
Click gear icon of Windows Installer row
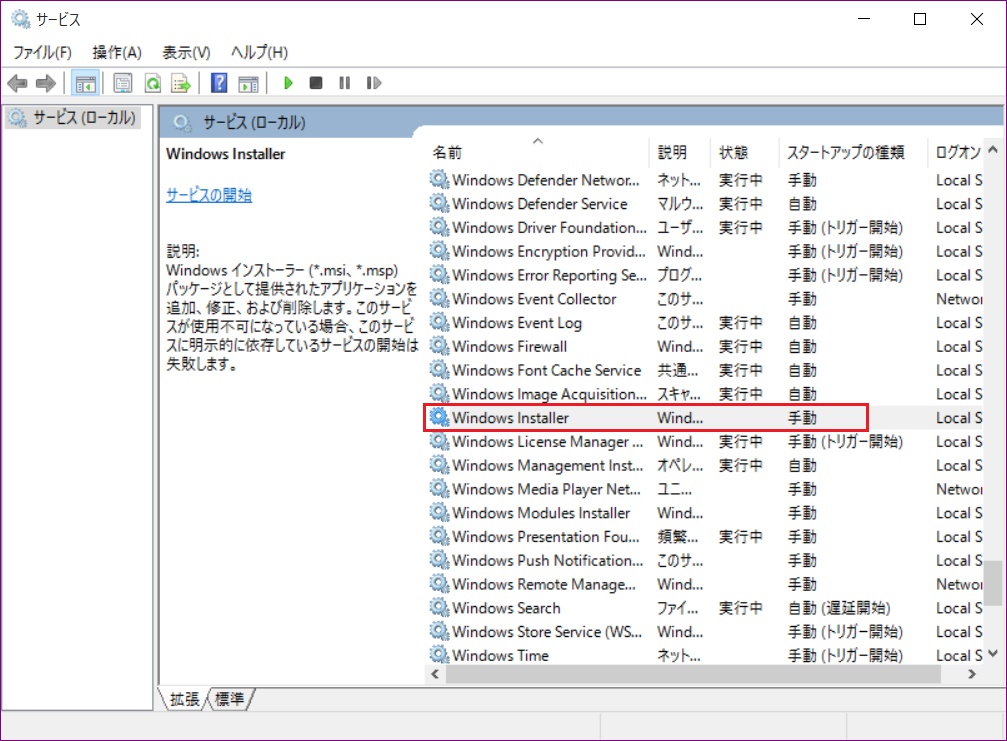439,417
